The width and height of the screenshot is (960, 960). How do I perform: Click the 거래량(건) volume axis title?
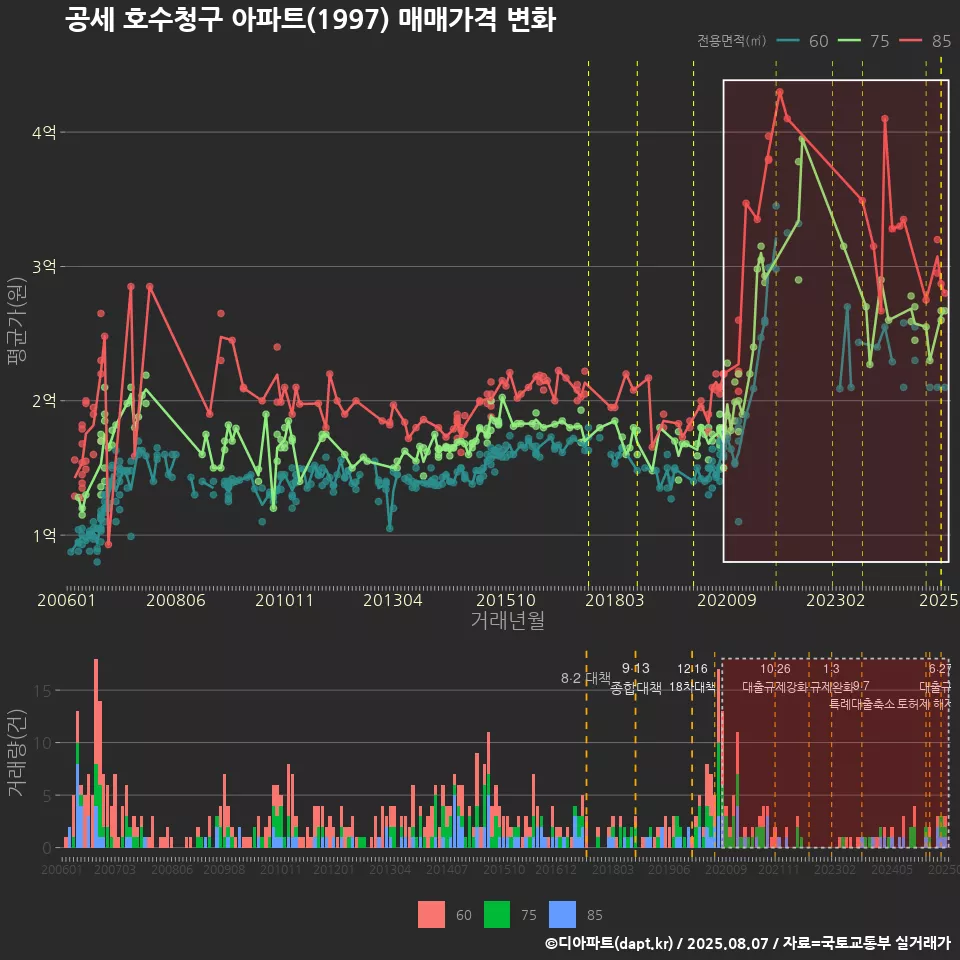tap(17, 753)
